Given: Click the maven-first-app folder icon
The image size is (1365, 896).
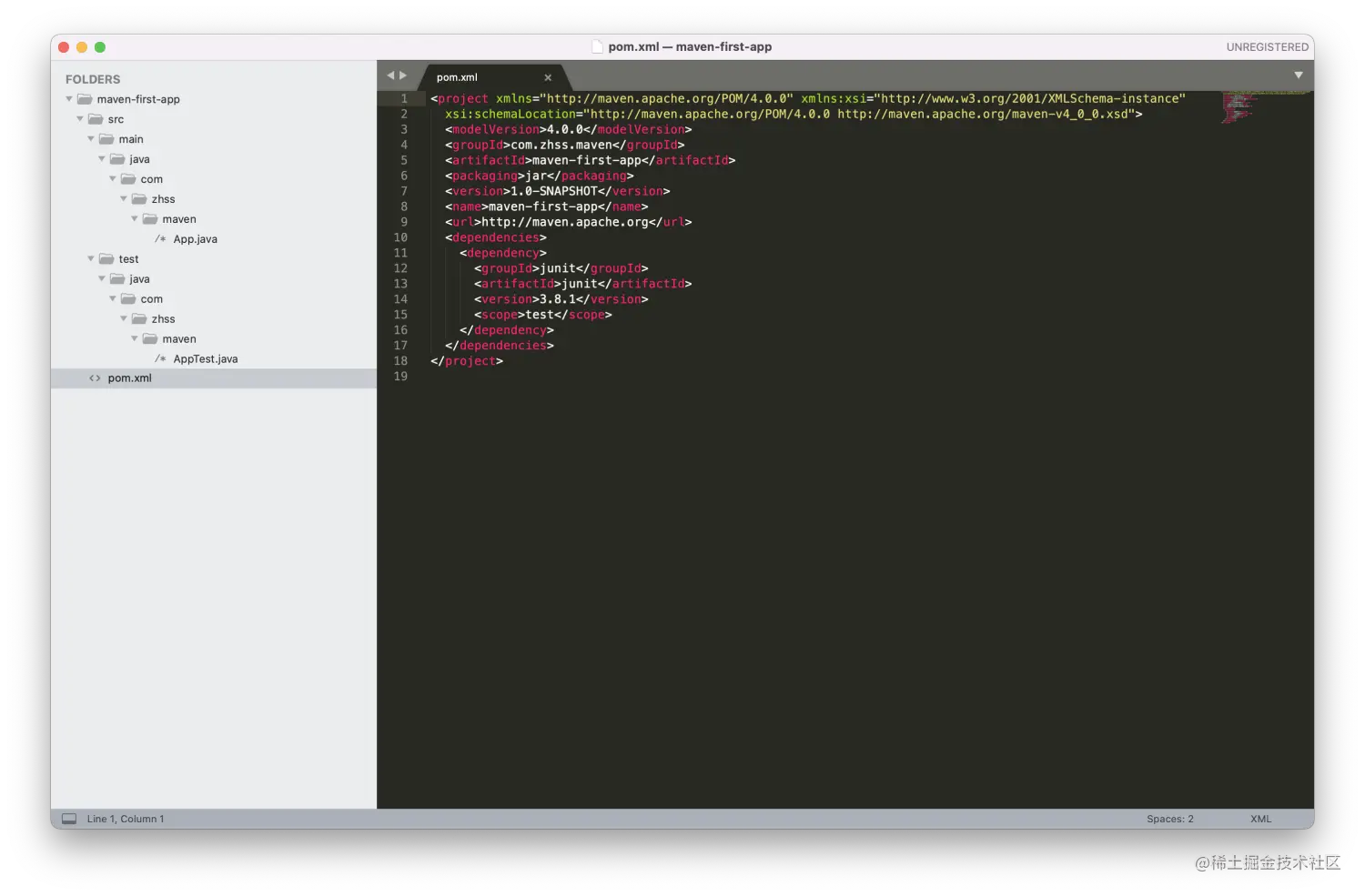Looking at the screenshot, I should 85,99.
